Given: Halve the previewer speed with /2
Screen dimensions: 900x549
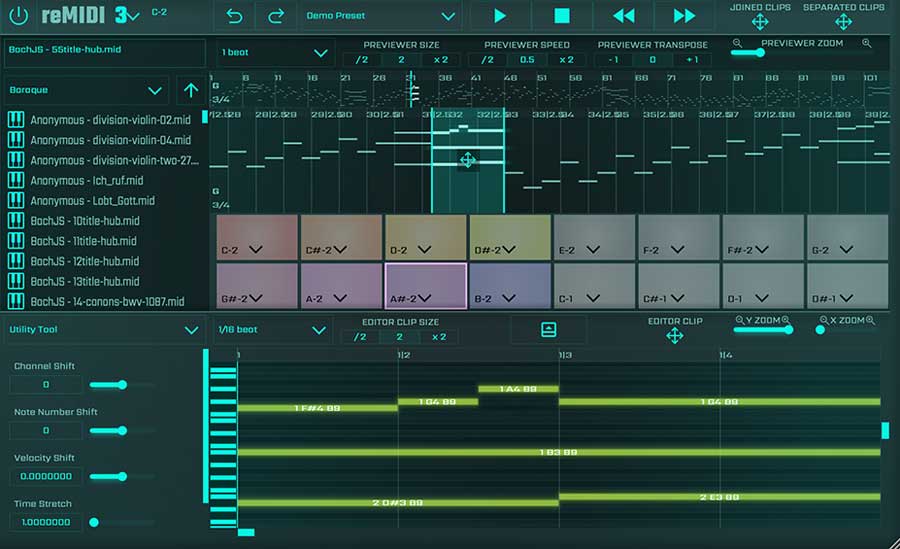Looking at the screenshot, I should [487, 60].
